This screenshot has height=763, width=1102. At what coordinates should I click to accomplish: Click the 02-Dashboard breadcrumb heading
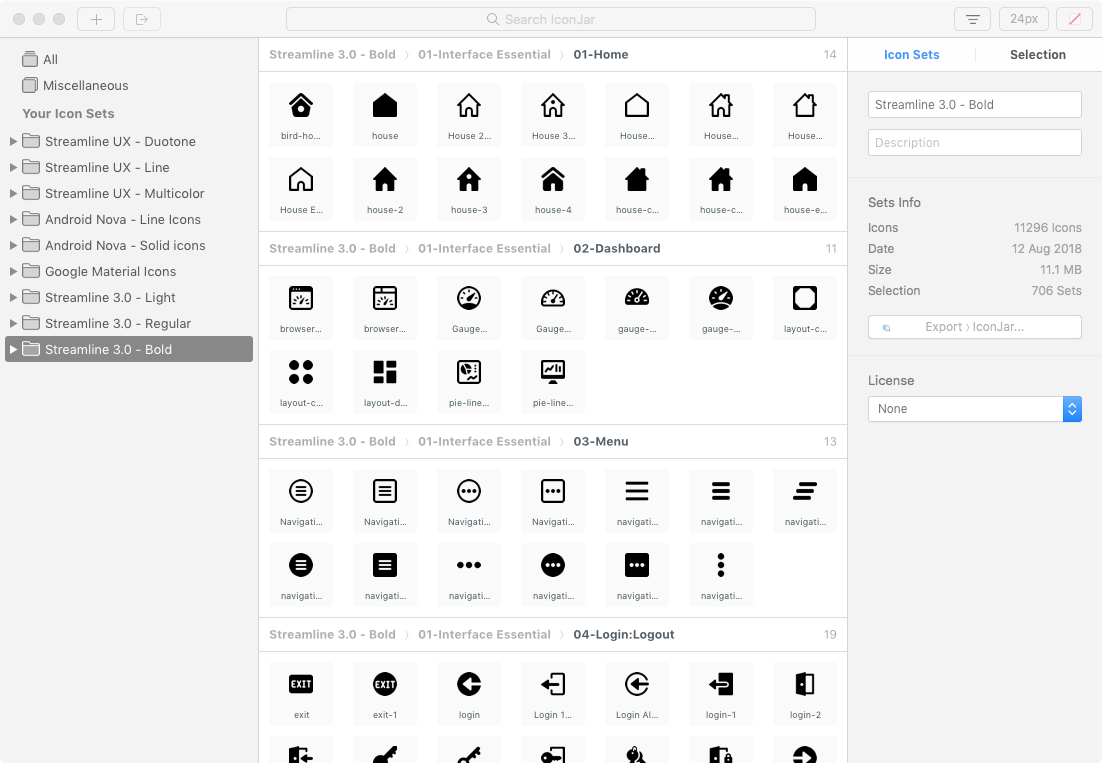[x=617, y=249]
